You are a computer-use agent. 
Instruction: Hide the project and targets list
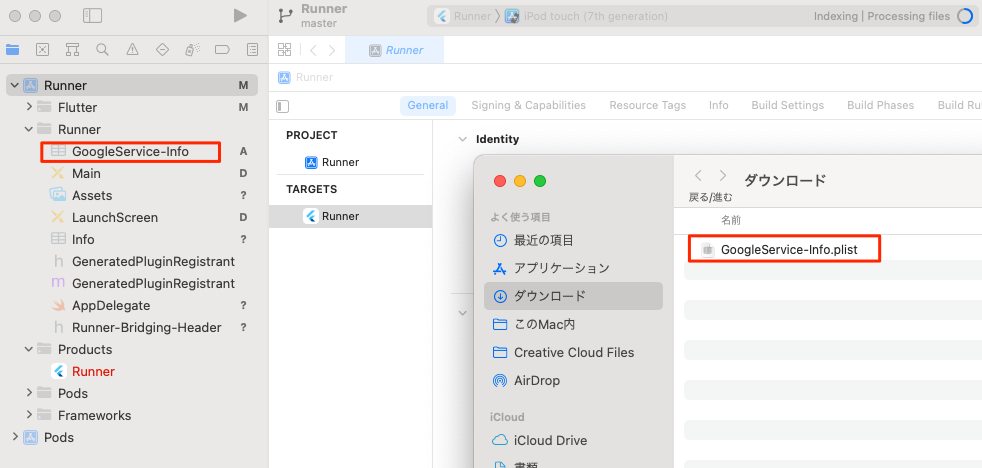point(282,106)
